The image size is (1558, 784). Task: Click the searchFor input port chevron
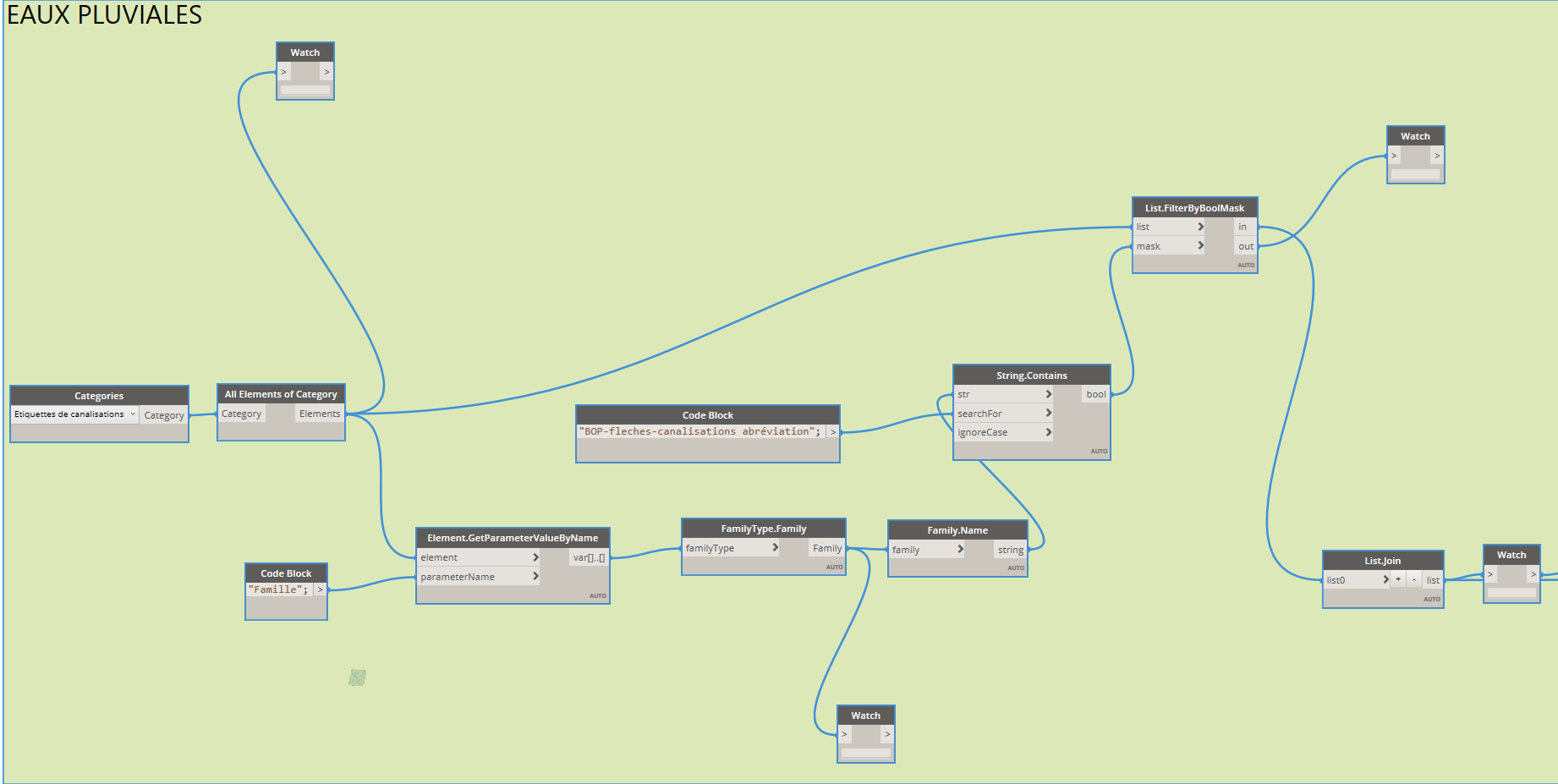coord(1048,414)
